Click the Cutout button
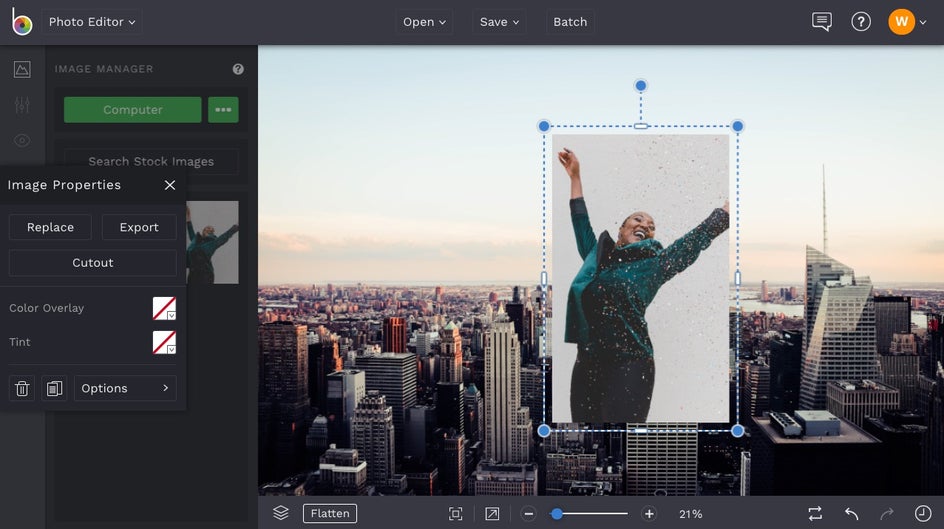The width and height of the screenshot is (944, 529). click(x=93, y=263)
